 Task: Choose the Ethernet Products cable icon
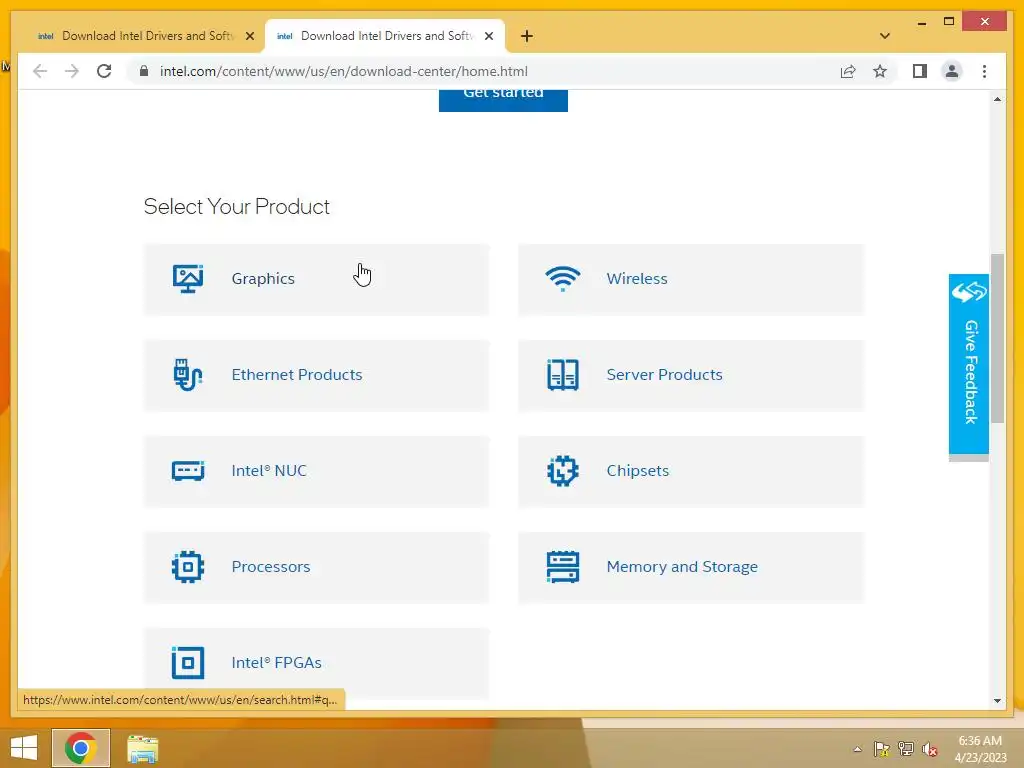[187, 375]
